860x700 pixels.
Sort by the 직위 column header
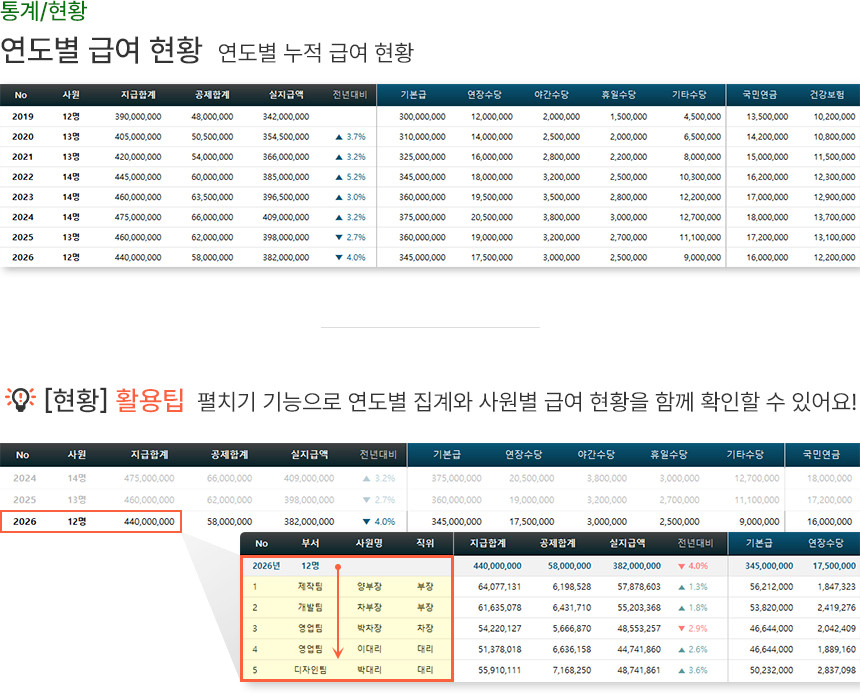425,544
